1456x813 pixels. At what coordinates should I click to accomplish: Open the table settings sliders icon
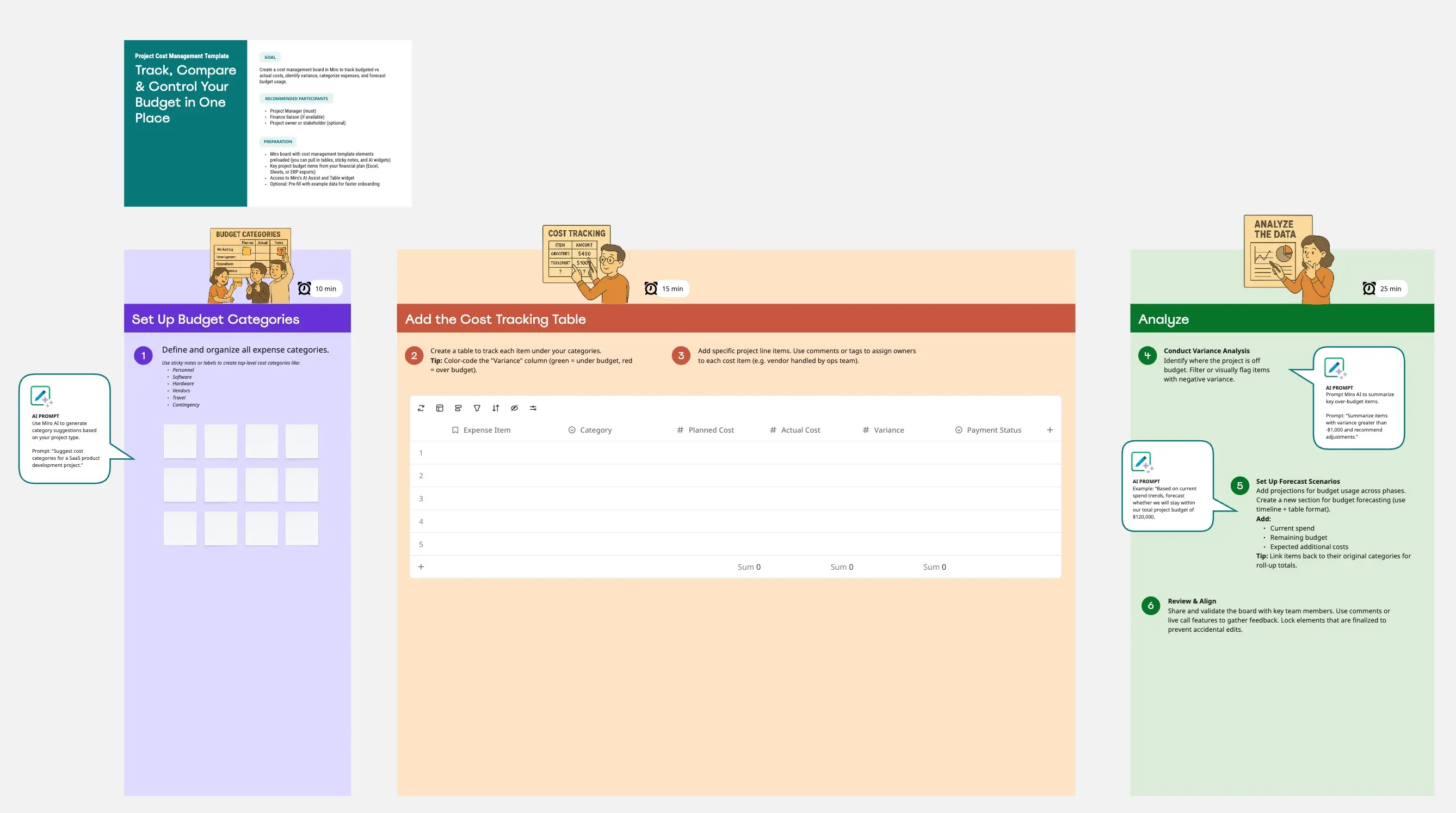pyautogui.click(x=533, y=408)
